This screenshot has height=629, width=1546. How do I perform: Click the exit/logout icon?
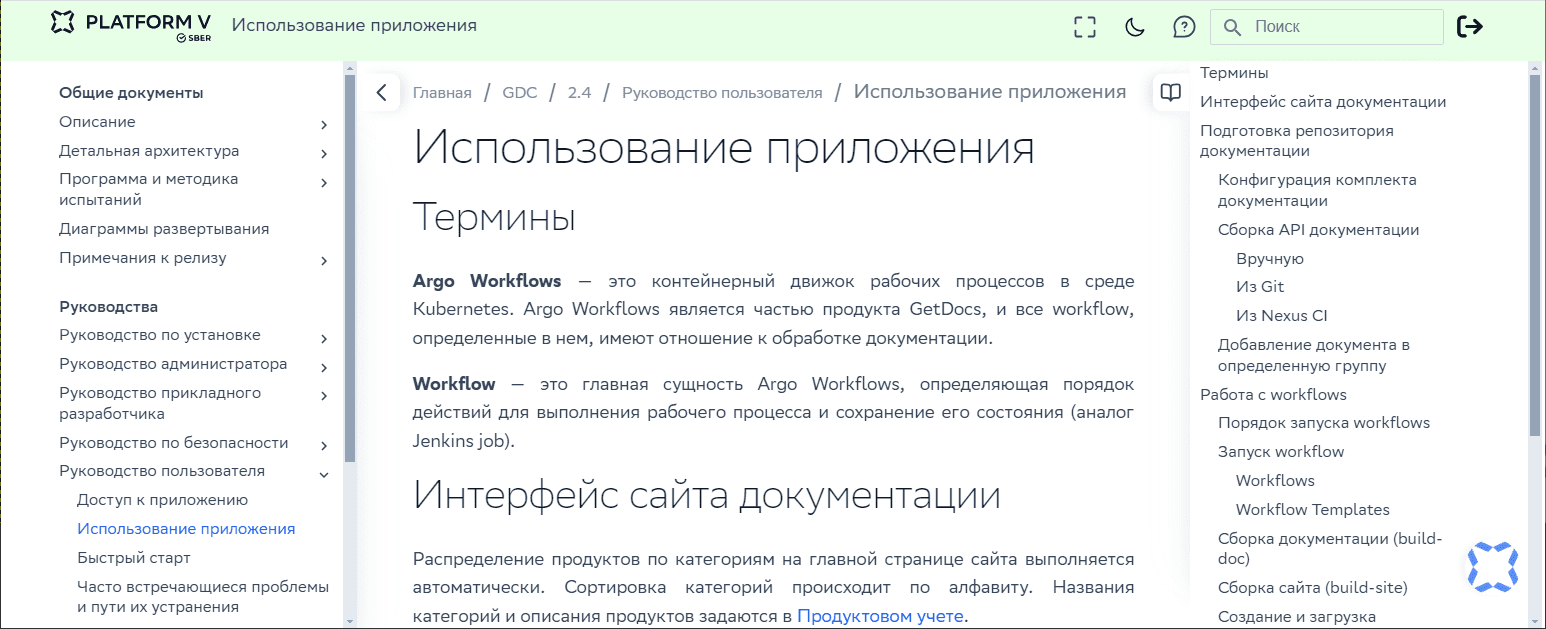pyautogui.click(x=1471, y=27)
